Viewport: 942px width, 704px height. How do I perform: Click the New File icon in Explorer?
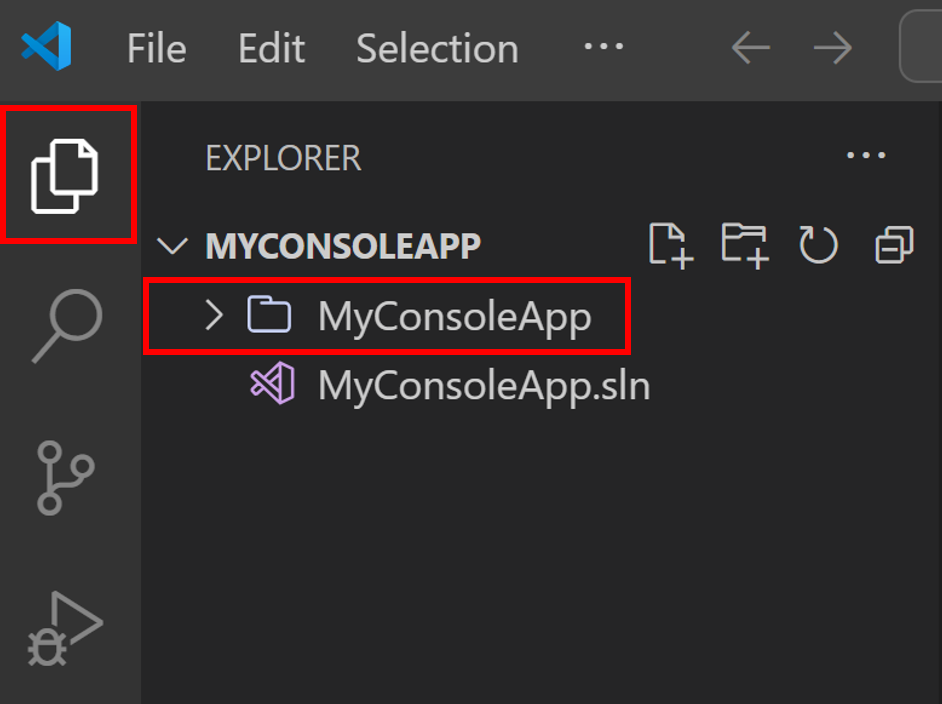click(670, 245)
